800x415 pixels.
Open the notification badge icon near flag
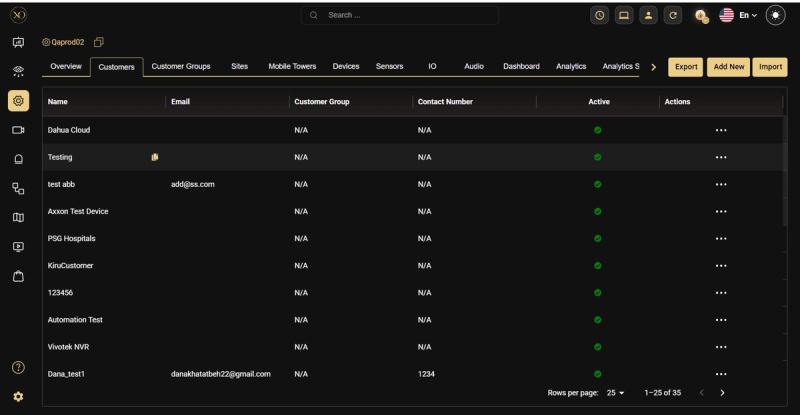tap(702, 16)
